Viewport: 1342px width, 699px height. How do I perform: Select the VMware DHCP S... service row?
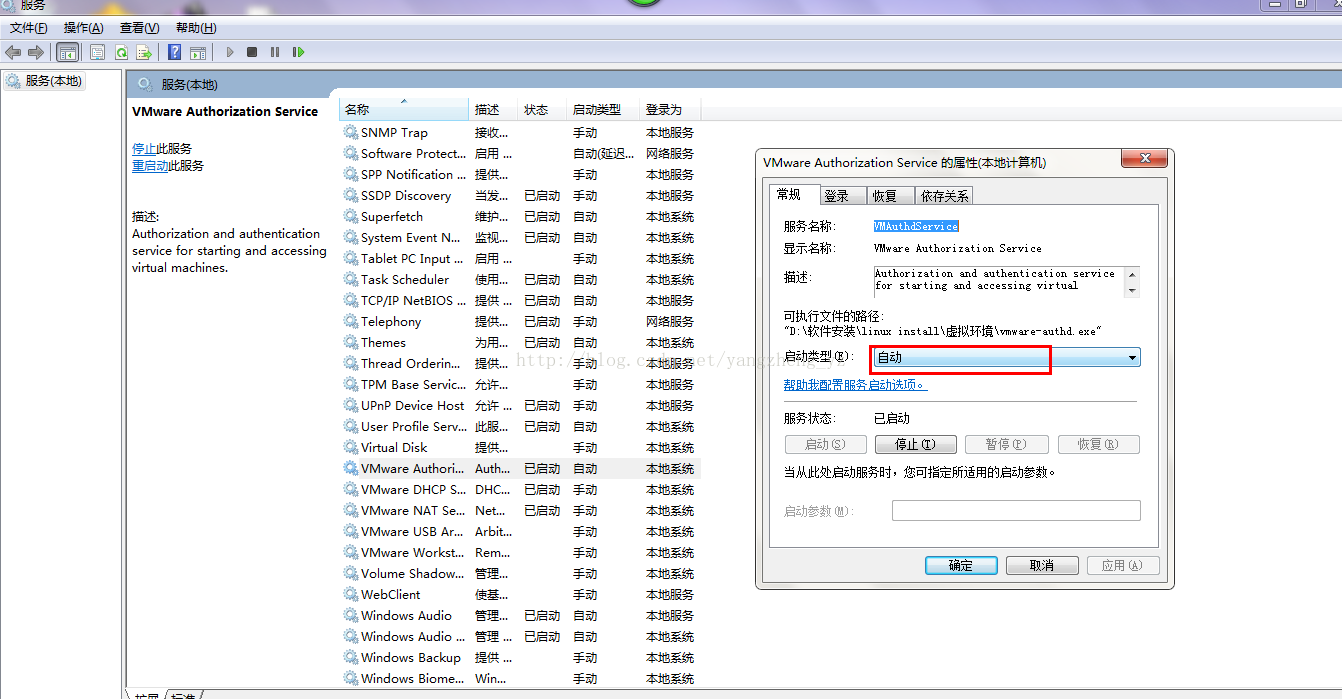click(520, 489)
